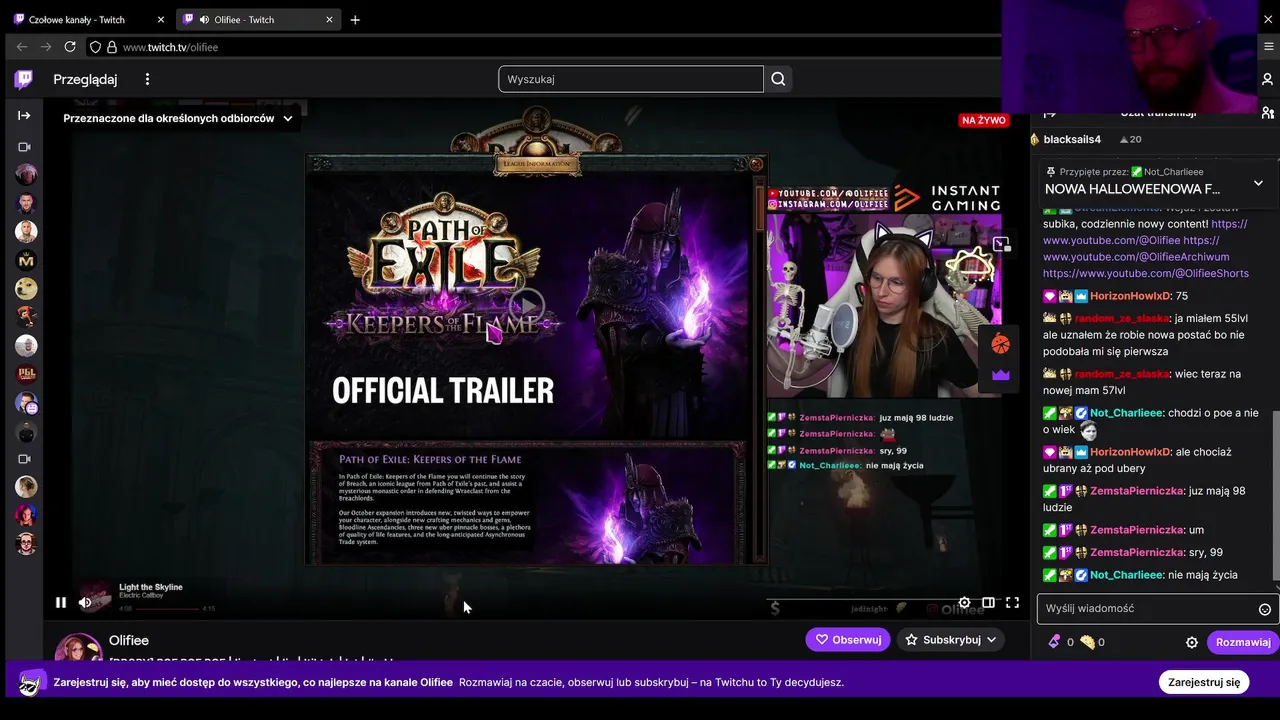
Task: Click the pink-haired channel avatar in sidebar
Action: (x=26, y=516)
